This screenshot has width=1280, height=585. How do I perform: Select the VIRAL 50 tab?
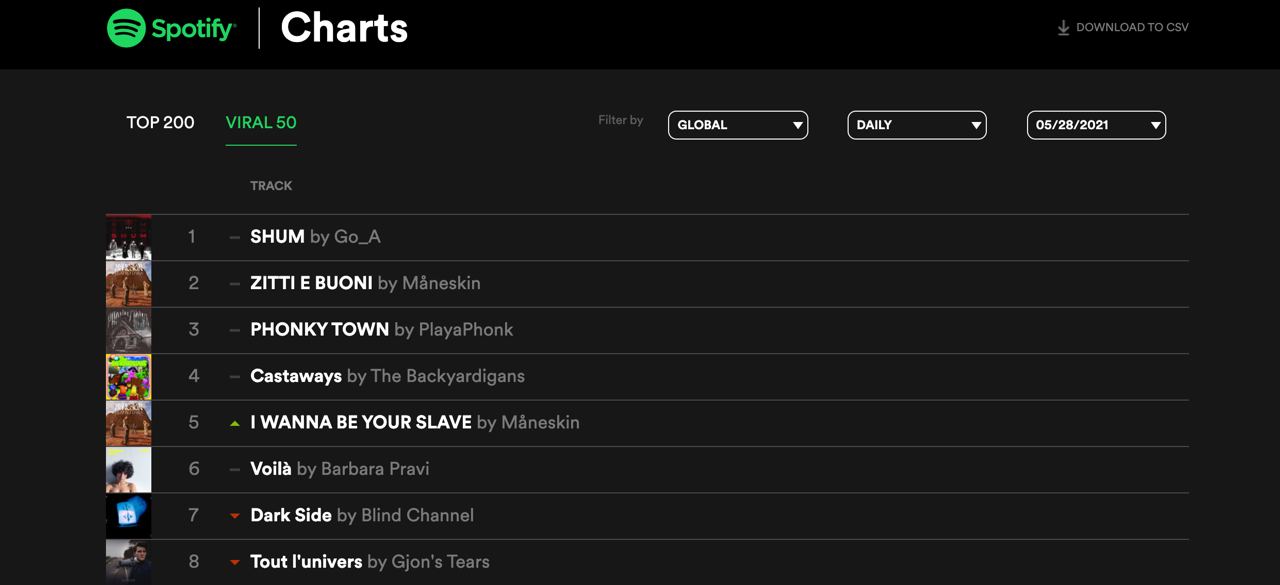(261, 123)
